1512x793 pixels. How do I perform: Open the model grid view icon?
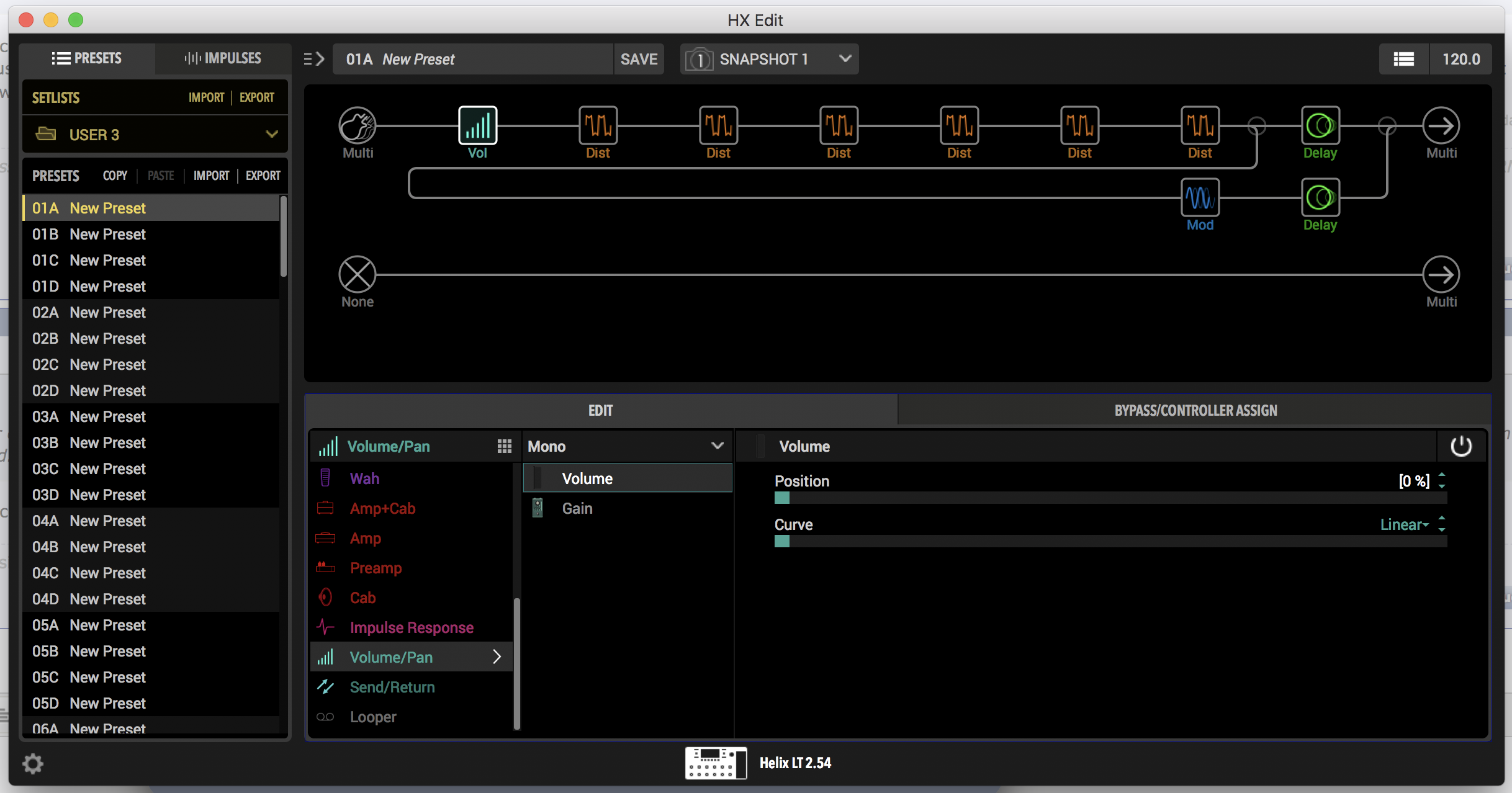coord(504,446)
